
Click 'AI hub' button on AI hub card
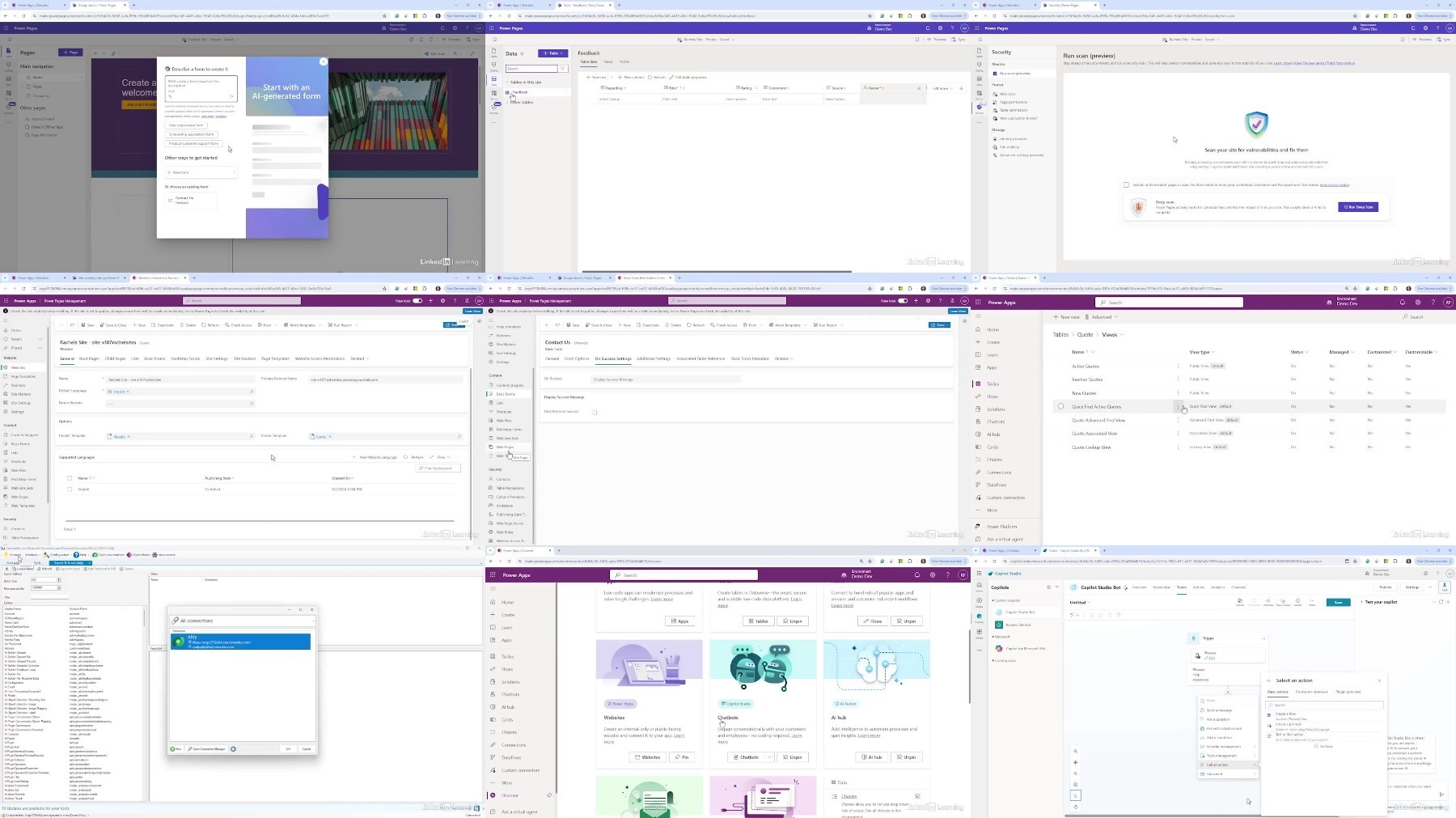pos(872,757)
